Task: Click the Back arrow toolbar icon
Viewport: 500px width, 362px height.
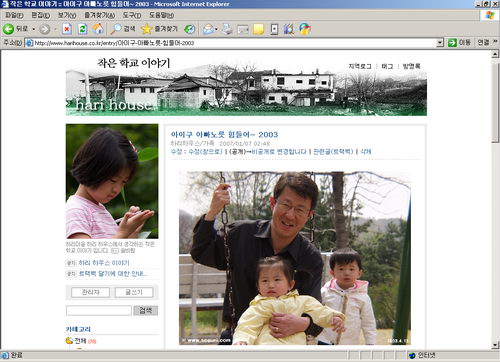Action: pyautogui.click(x=8, y=29)
